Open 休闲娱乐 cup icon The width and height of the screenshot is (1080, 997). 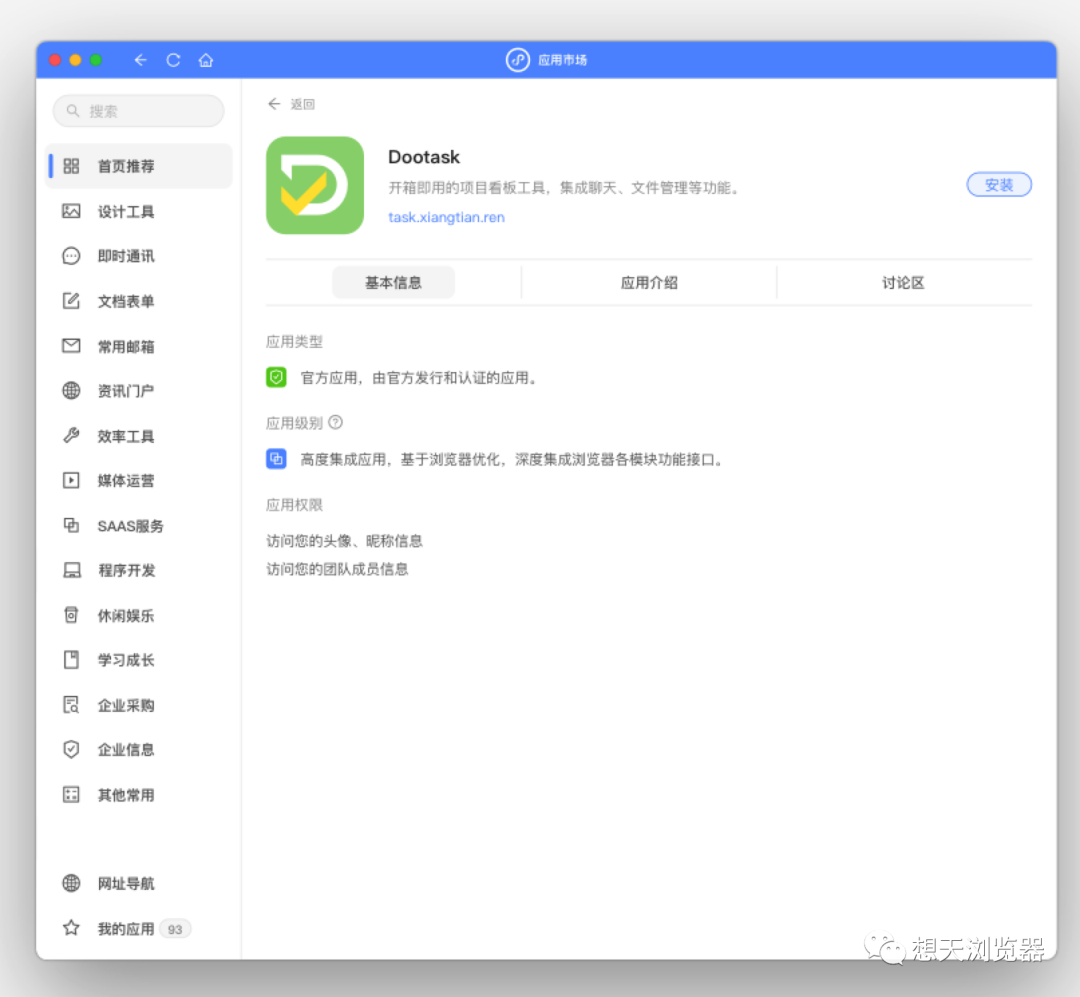72,615
